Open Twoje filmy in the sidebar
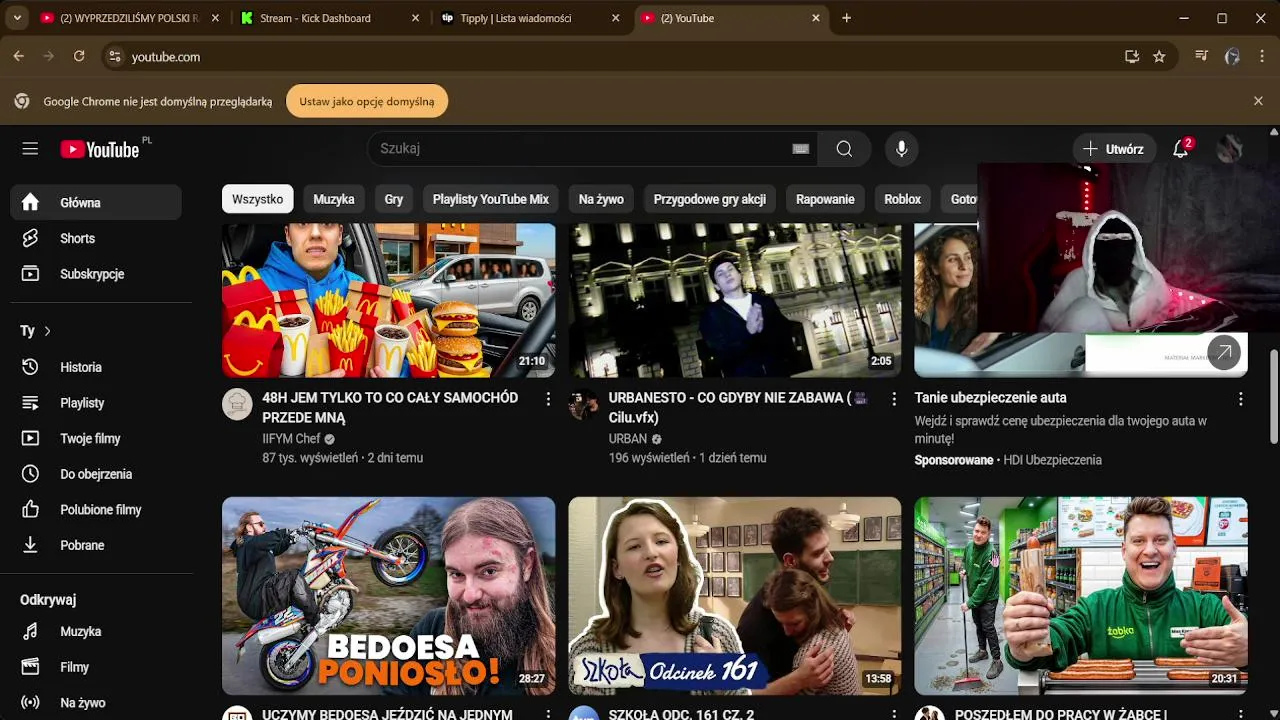Viewport: 1280px width, 720px height. pos(96,438)
